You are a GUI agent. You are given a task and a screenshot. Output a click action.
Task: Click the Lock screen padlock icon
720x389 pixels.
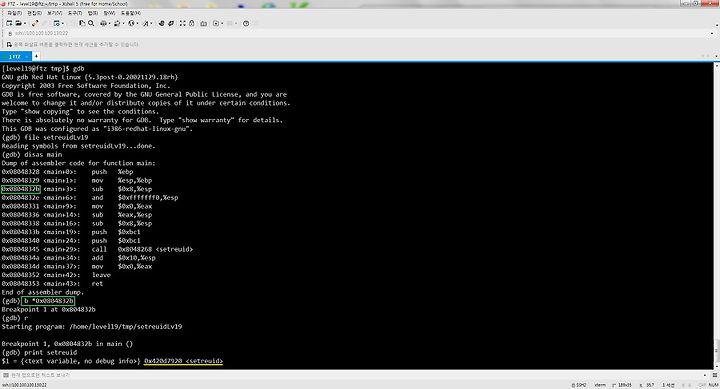tap(191, 23)
